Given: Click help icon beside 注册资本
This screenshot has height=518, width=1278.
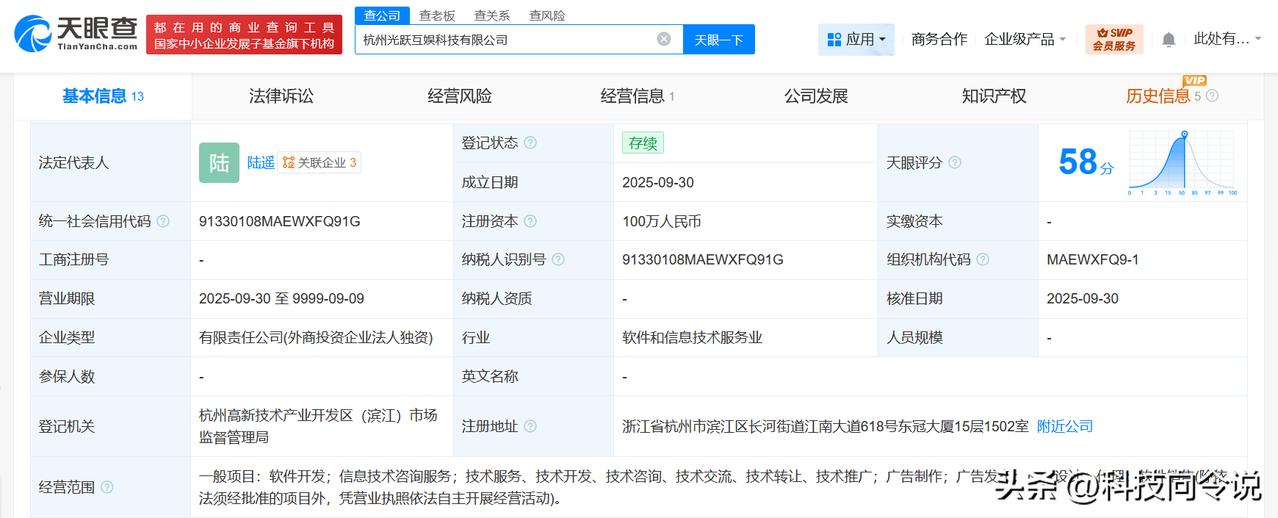Looking at the screenshot, I should 530,221.
